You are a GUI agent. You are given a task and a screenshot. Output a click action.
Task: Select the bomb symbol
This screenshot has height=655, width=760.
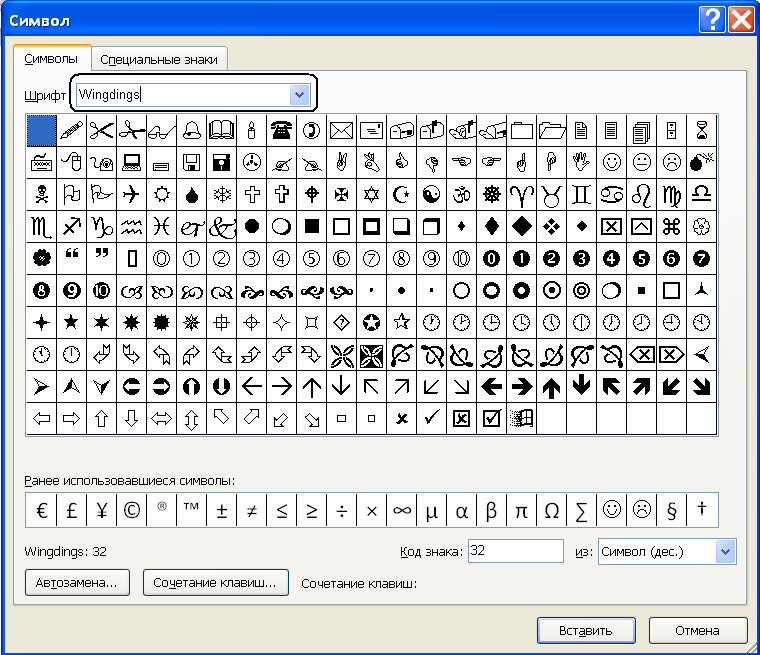(701, 162)
